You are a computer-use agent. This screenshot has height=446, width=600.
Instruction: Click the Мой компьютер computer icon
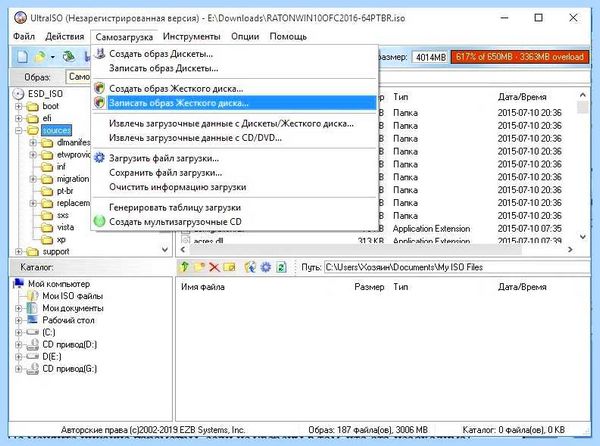tap(18, 283)
